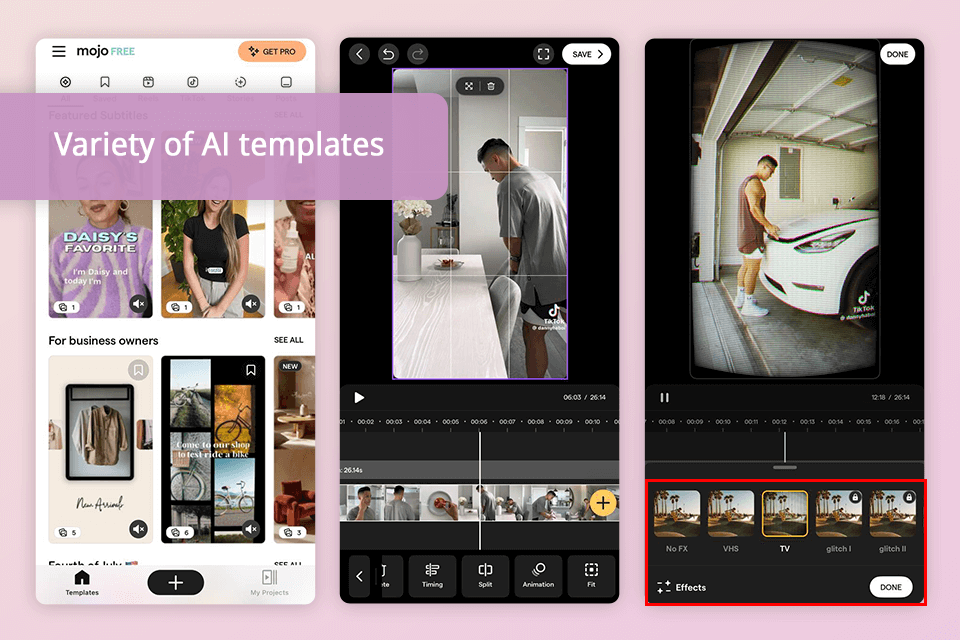Select the Split tool
The width and height of the screenshot is (960, 640).
point(485,576)
